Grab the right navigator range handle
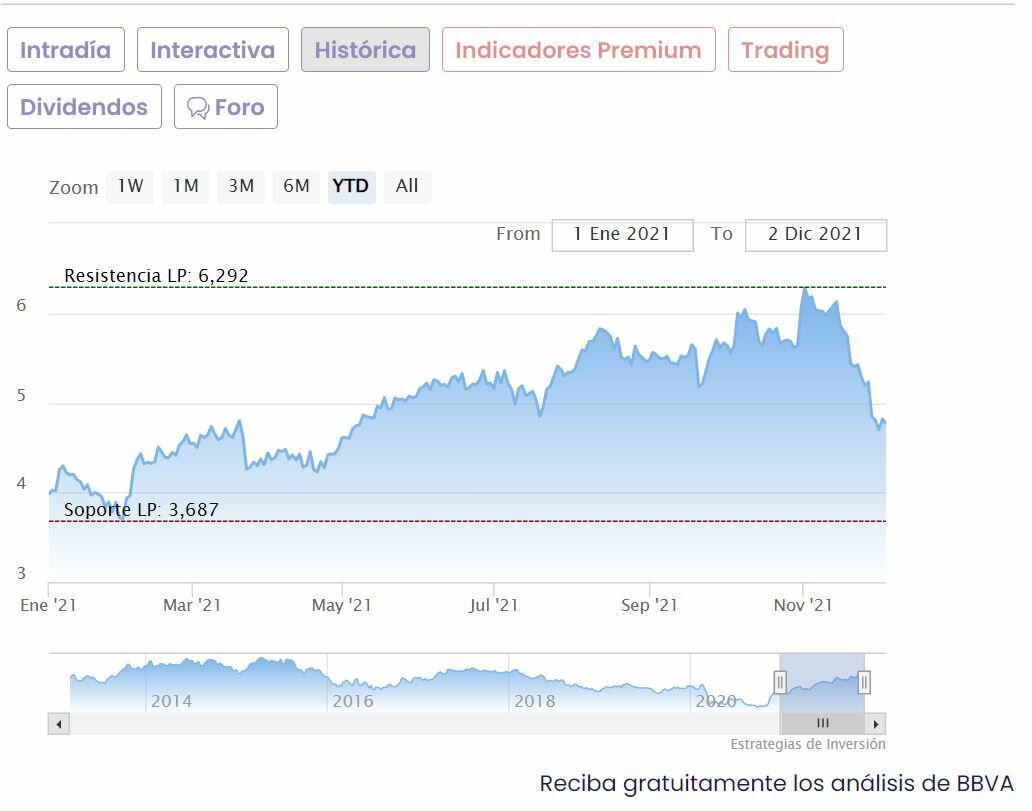 (864, 682)
